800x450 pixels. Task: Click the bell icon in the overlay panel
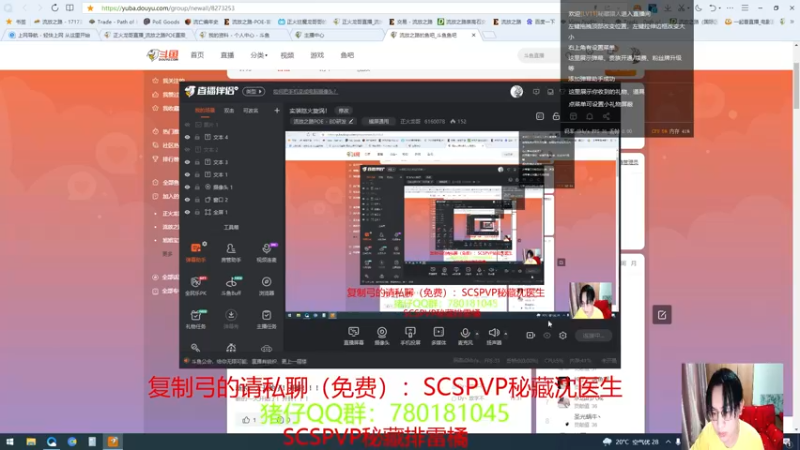pyautogui.click(x=589, y=117)
